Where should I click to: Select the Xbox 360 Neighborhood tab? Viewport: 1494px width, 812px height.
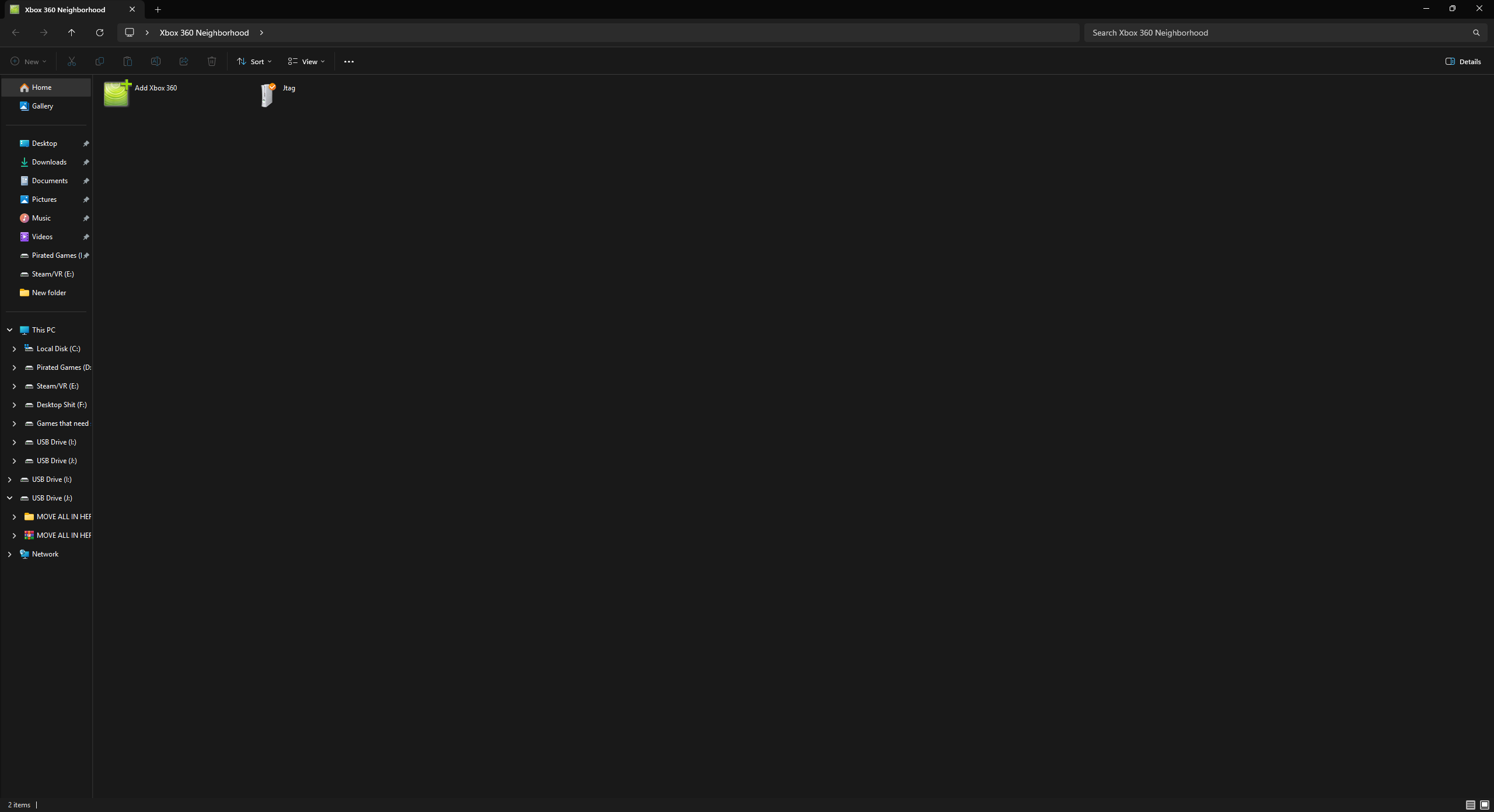click(x=65, y=9)
